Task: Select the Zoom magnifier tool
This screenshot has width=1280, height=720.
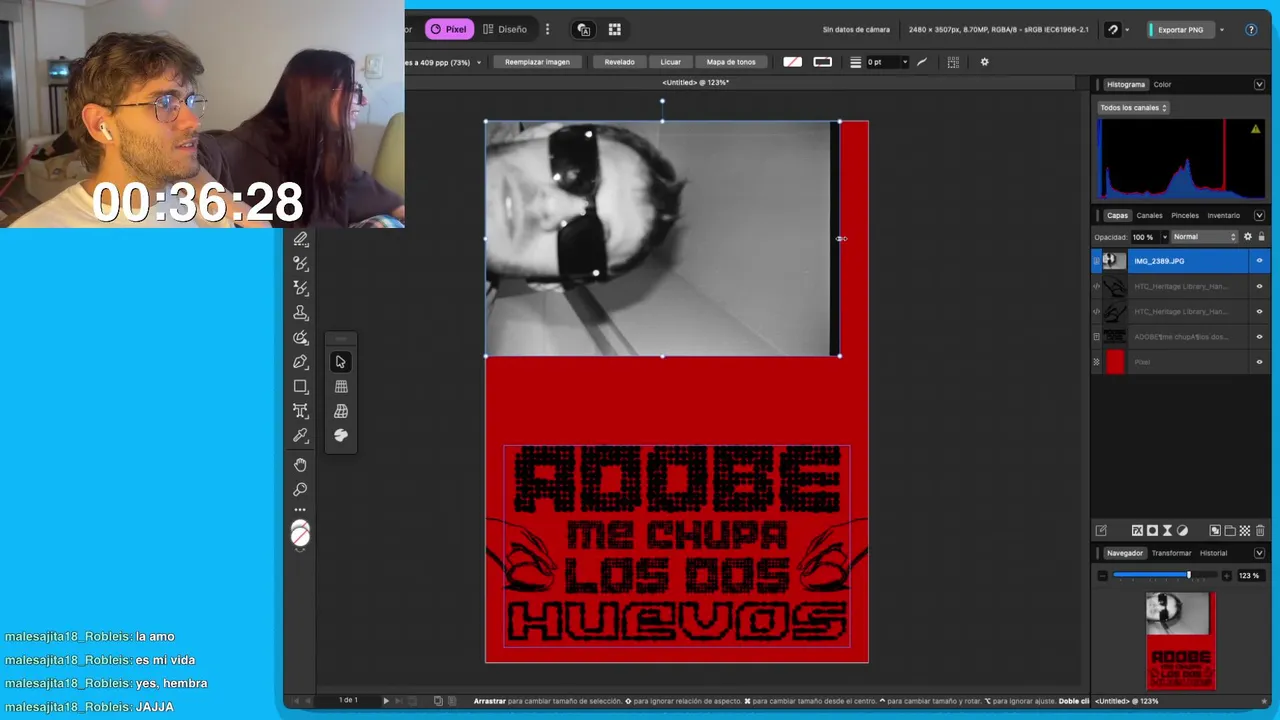Action: [x=300, y=490]
